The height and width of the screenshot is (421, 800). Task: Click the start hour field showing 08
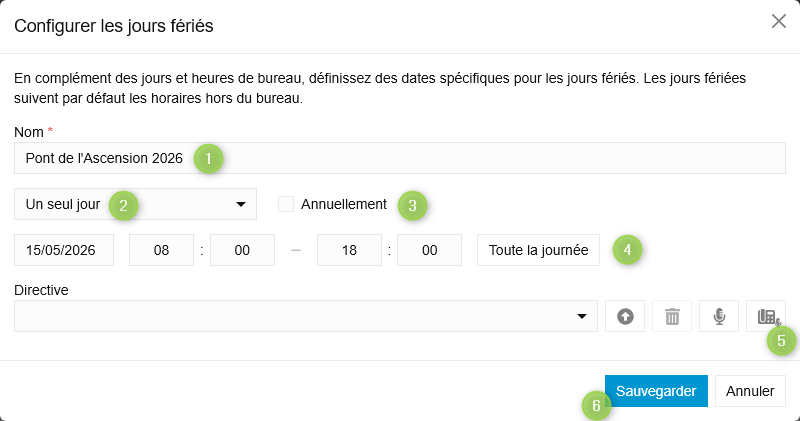point(162,250)
